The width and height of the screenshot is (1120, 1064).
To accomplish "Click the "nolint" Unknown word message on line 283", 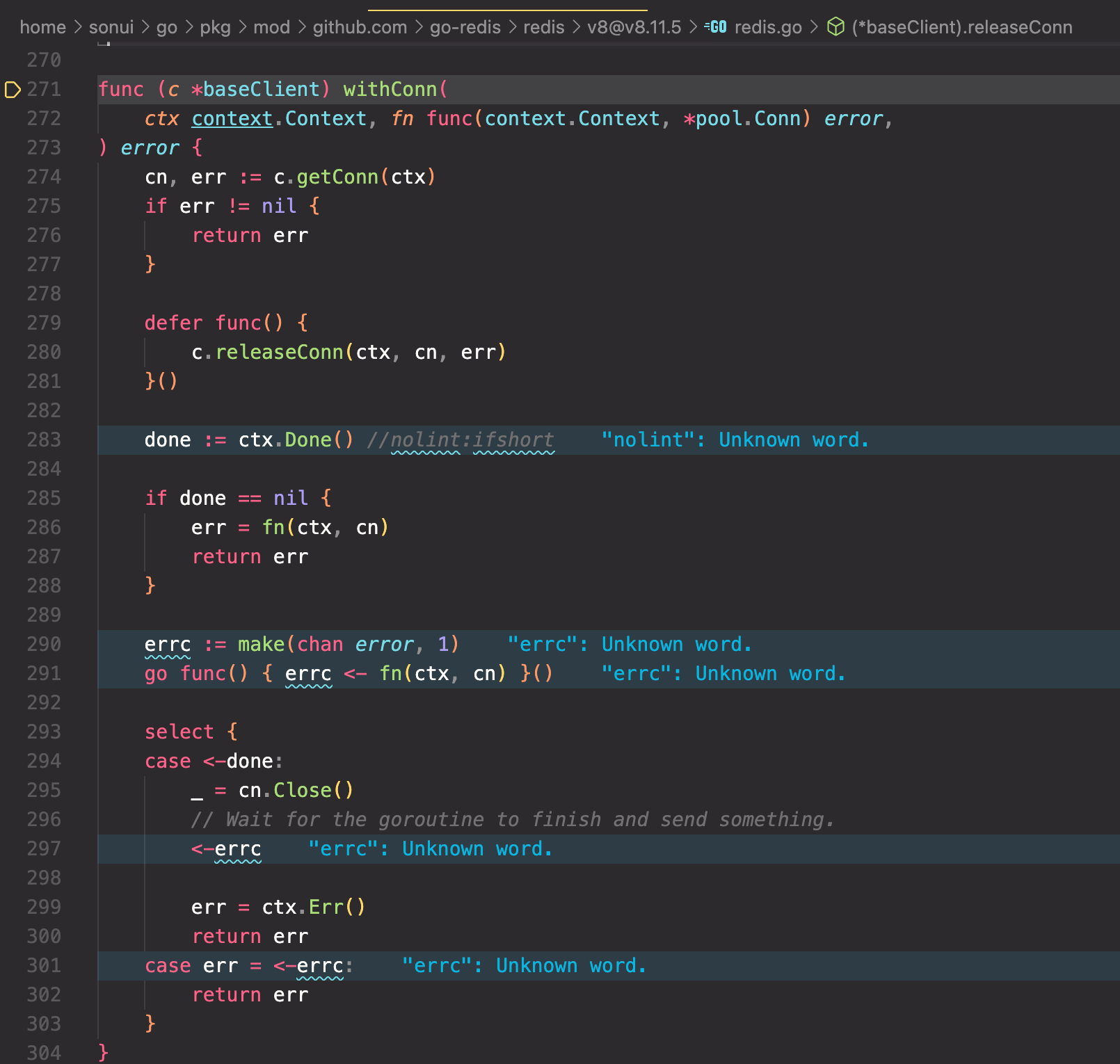I will click(735, 440).
